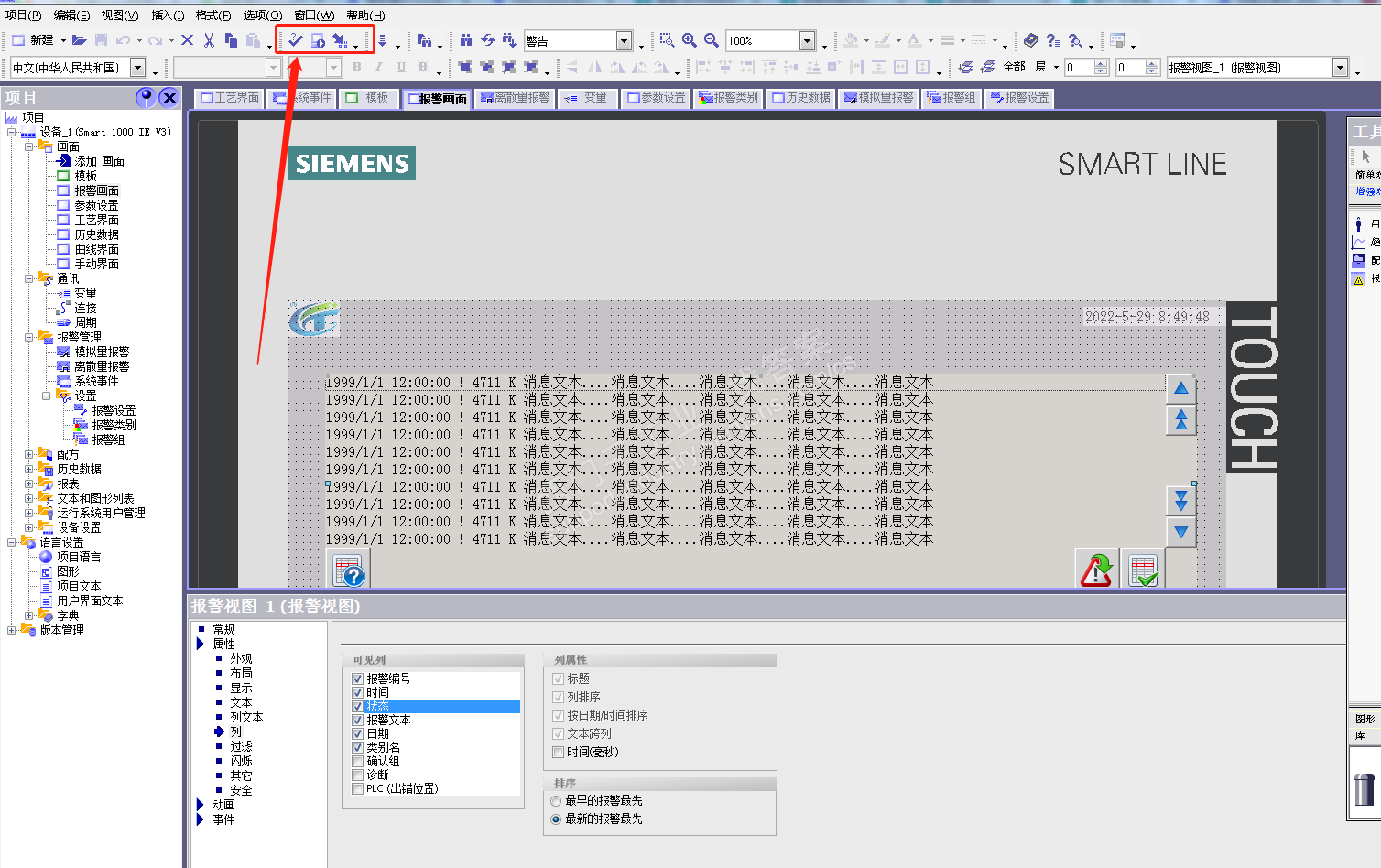Delete selection using the blue X icon

coord(187,40)
